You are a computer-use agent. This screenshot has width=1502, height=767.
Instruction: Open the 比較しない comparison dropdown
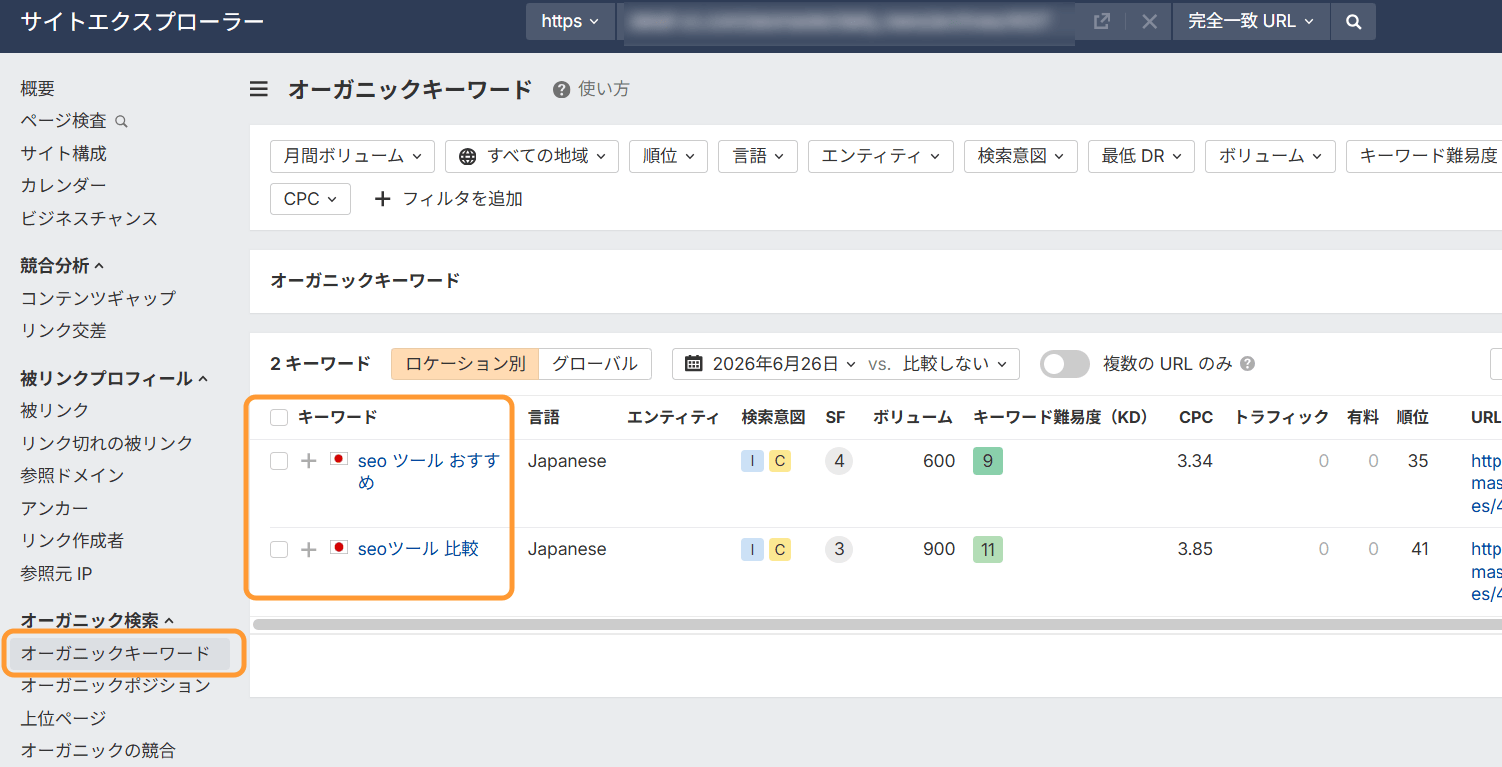click(955, 364)
